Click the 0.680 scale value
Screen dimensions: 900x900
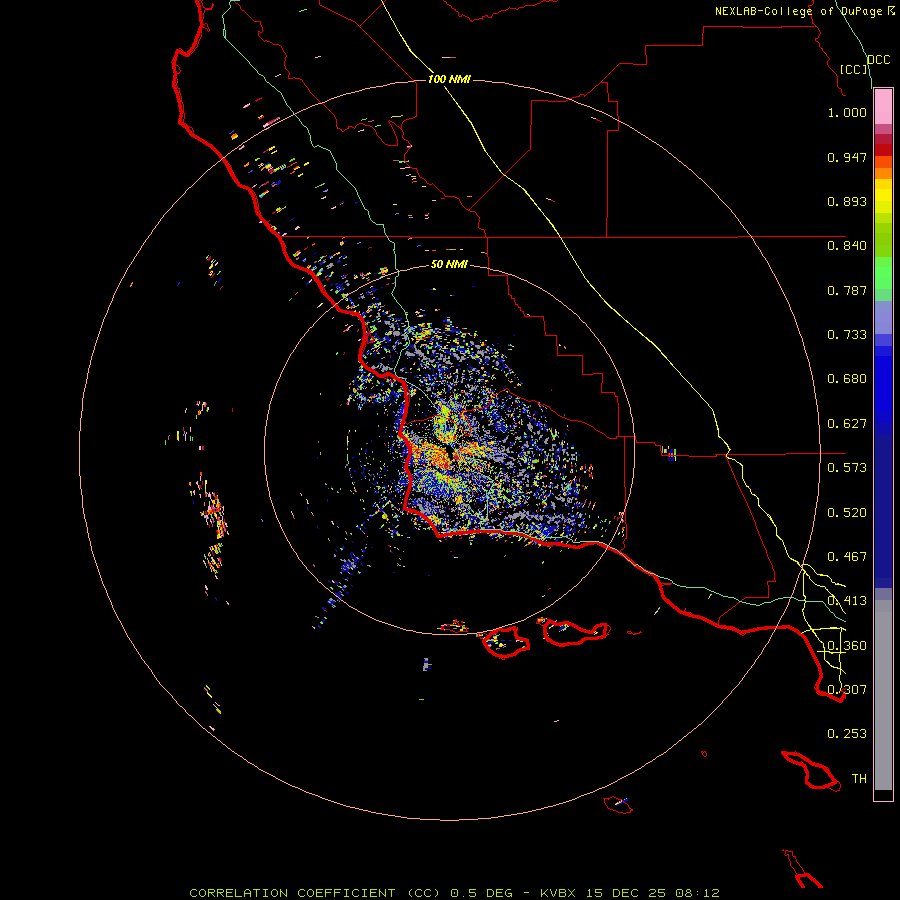click(847, 379)
